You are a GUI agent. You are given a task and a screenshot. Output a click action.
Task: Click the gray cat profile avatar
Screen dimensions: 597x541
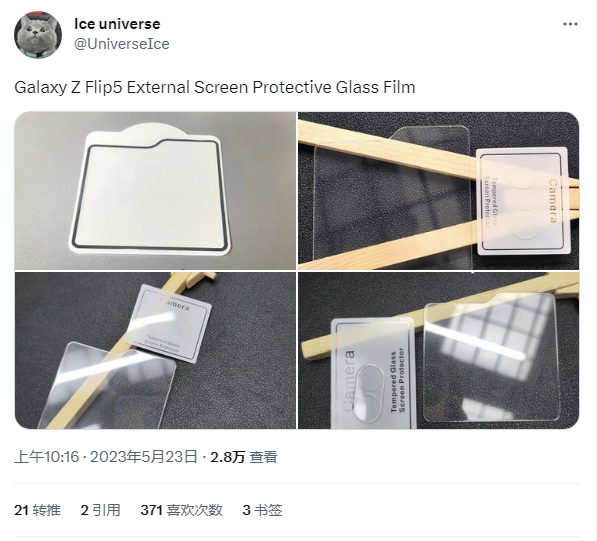pos(38,35)
